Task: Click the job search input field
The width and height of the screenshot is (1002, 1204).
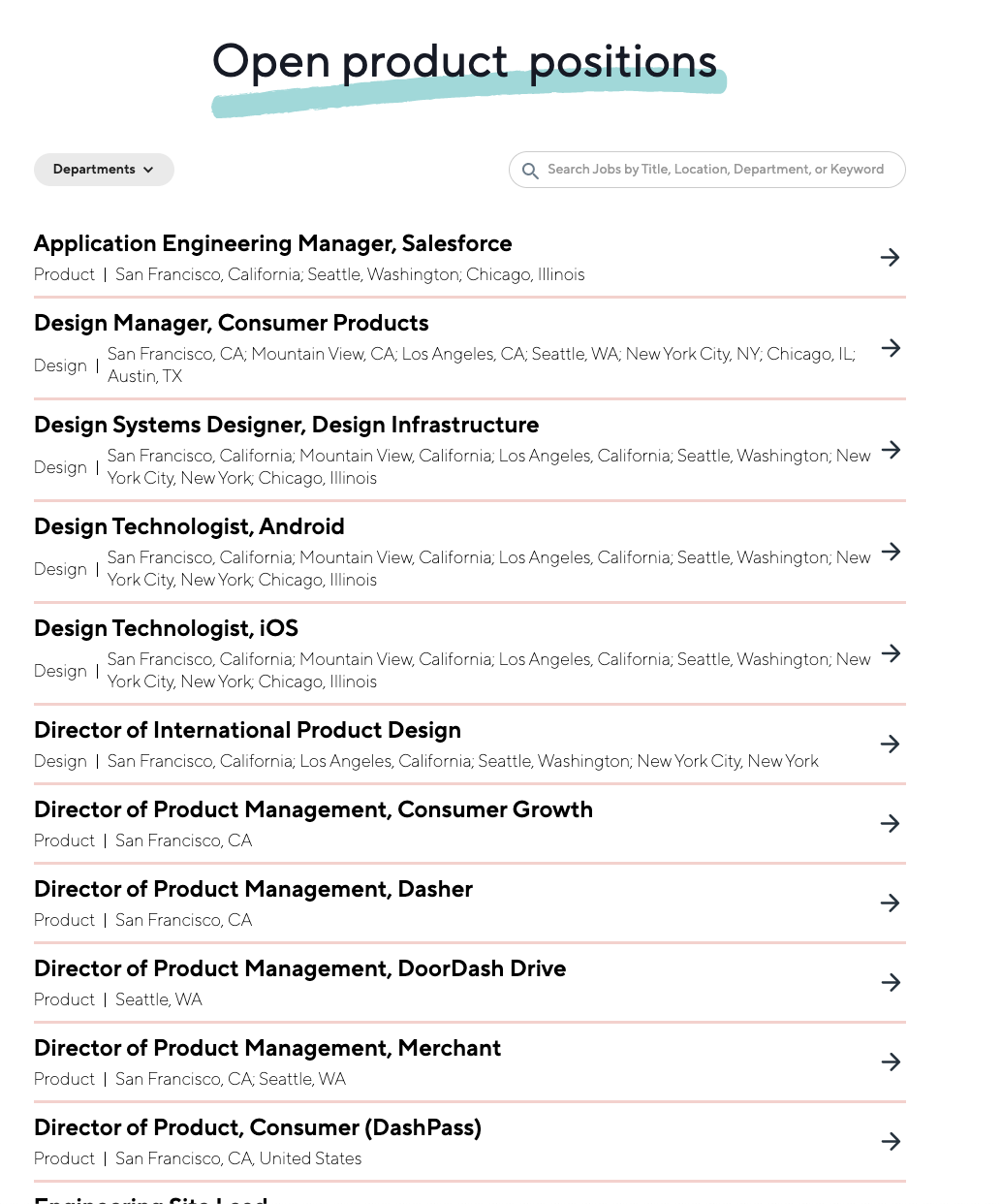Action: (x=715, y=170)
